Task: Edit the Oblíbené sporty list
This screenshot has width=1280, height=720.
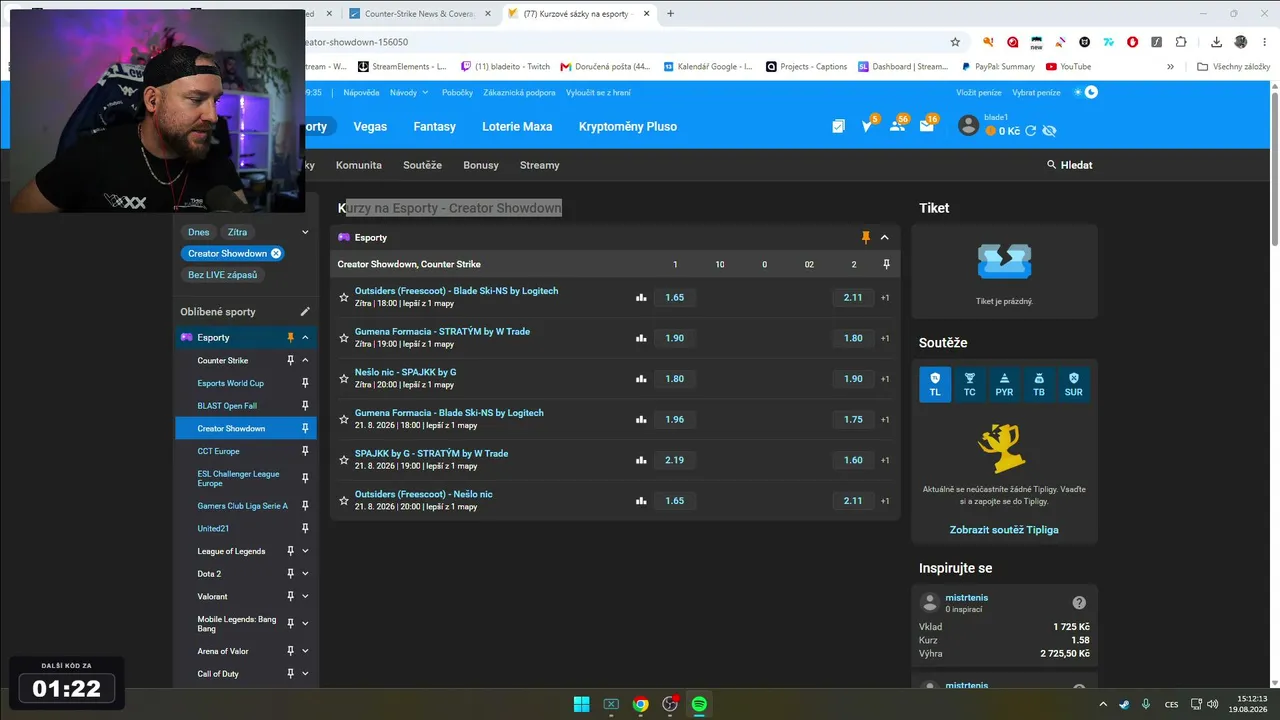Action: [x=305, y=312]
